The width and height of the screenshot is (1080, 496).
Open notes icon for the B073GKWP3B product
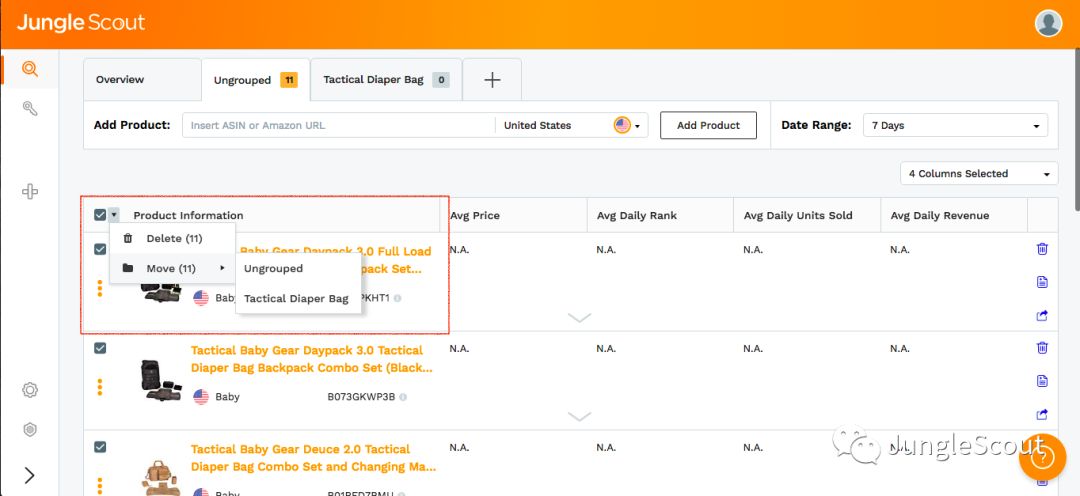(x=1042, y=381)
